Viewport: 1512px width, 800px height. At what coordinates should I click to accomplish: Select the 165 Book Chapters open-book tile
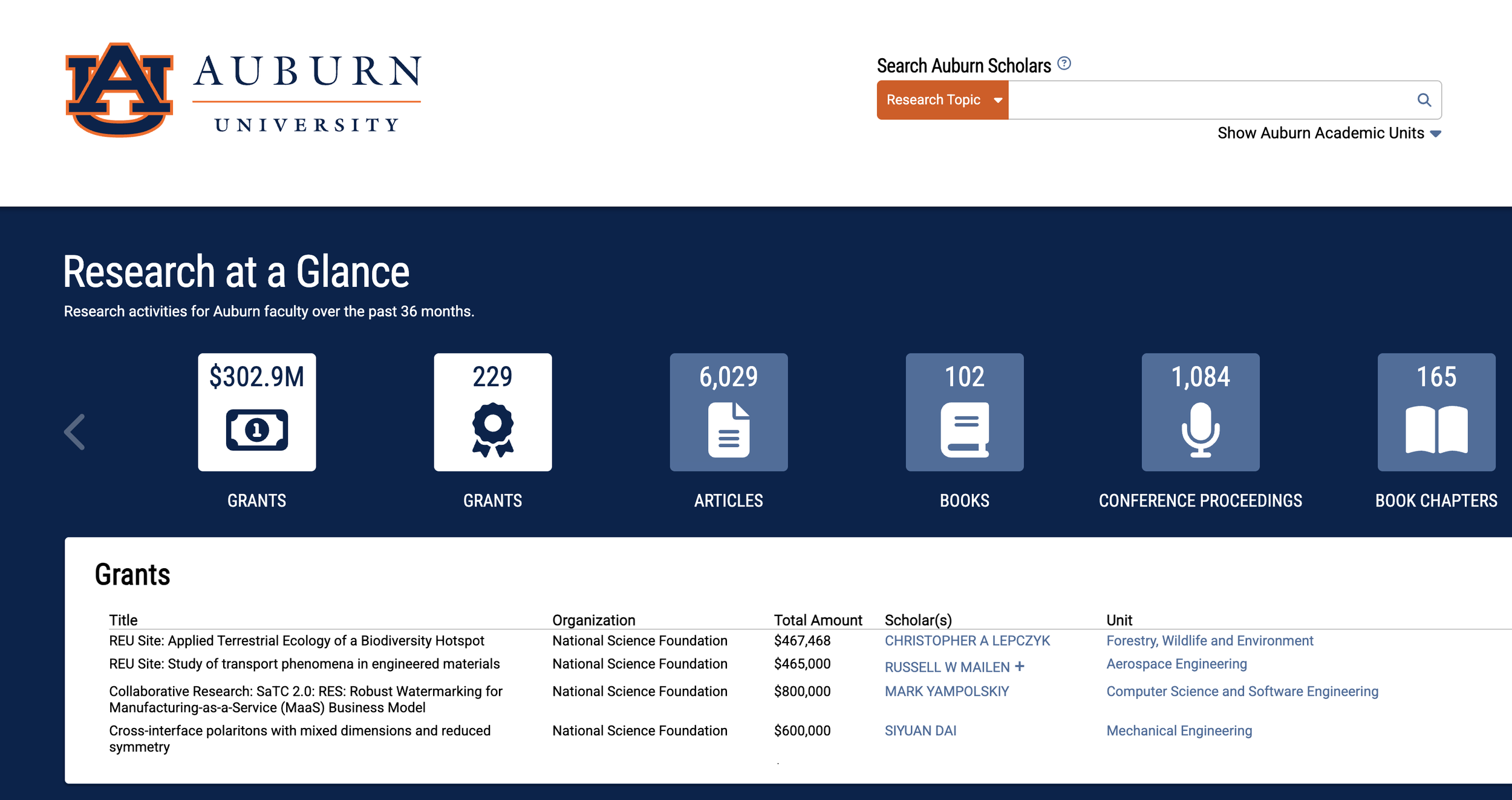click(x=1436, y=412)
